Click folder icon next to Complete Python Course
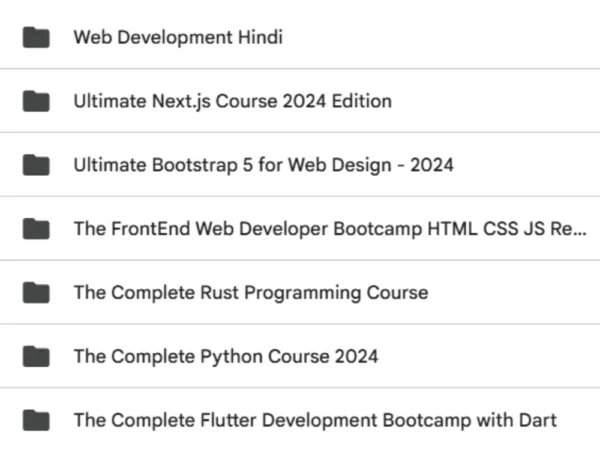The height and width of the screenshot is (450, 600). pos(36,356)
